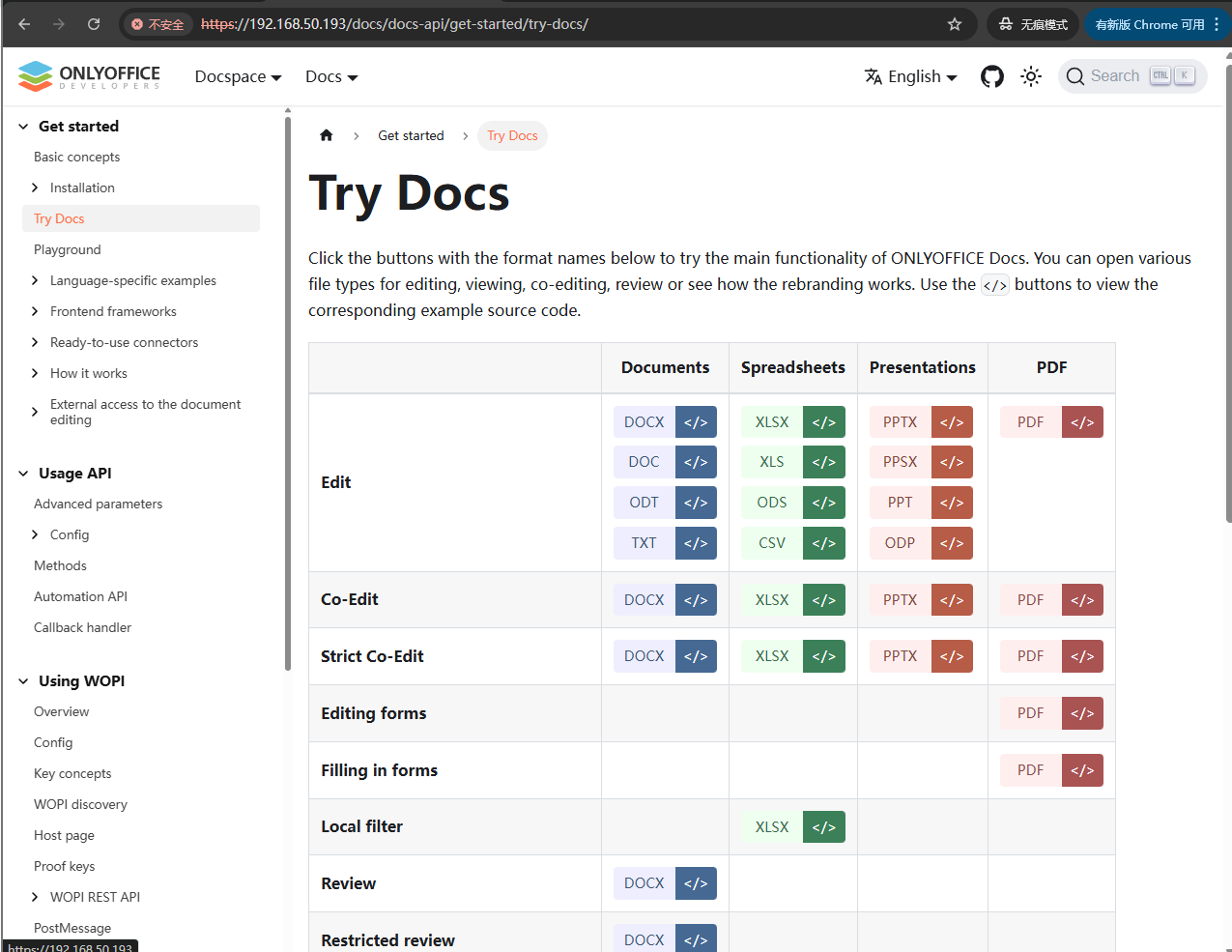Open Automation API in sidebar
Image resolution: width=1232 pixels, height=952 pixels.
click(x=81, y=596)
